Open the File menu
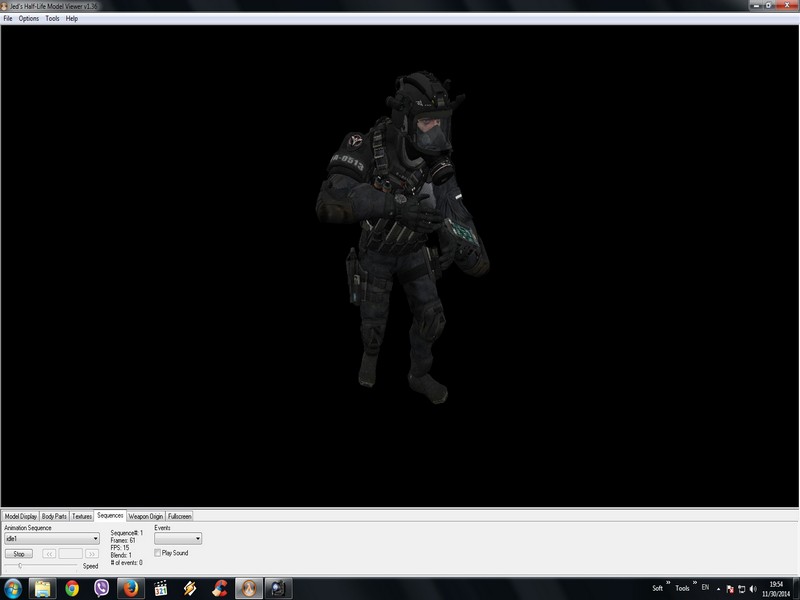The height and width of the screenshot is (600, 800). point(8,18)
